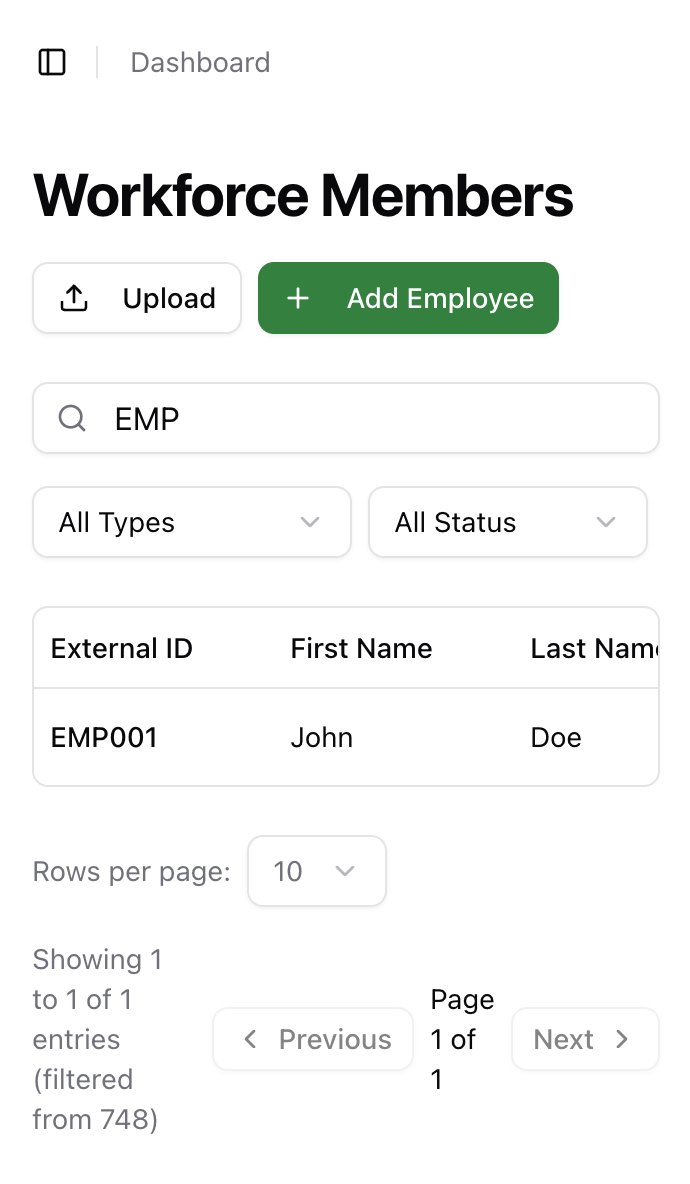This screenshot has width=690, height=1184.
Task: Toggle the sidebar panel icon
Action: (52, 62)
